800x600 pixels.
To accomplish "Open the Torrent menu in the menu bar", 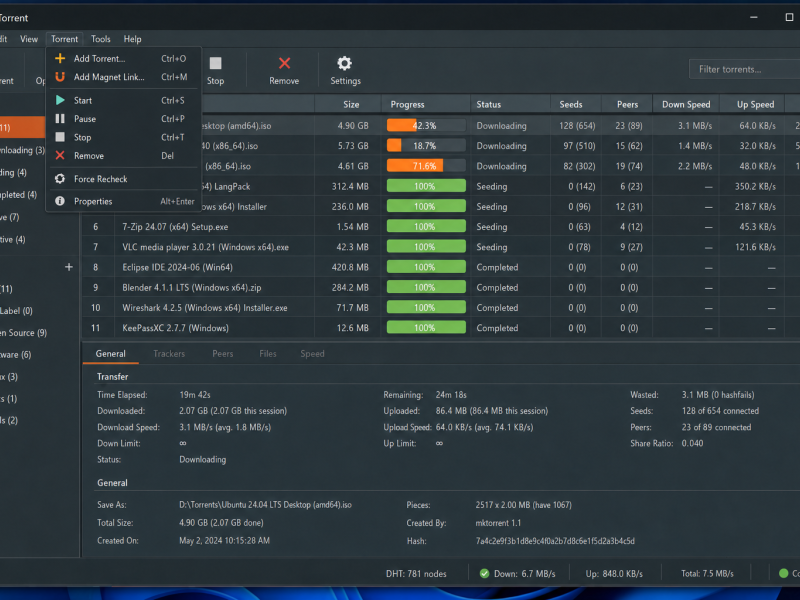I will (x=64, y=39).
